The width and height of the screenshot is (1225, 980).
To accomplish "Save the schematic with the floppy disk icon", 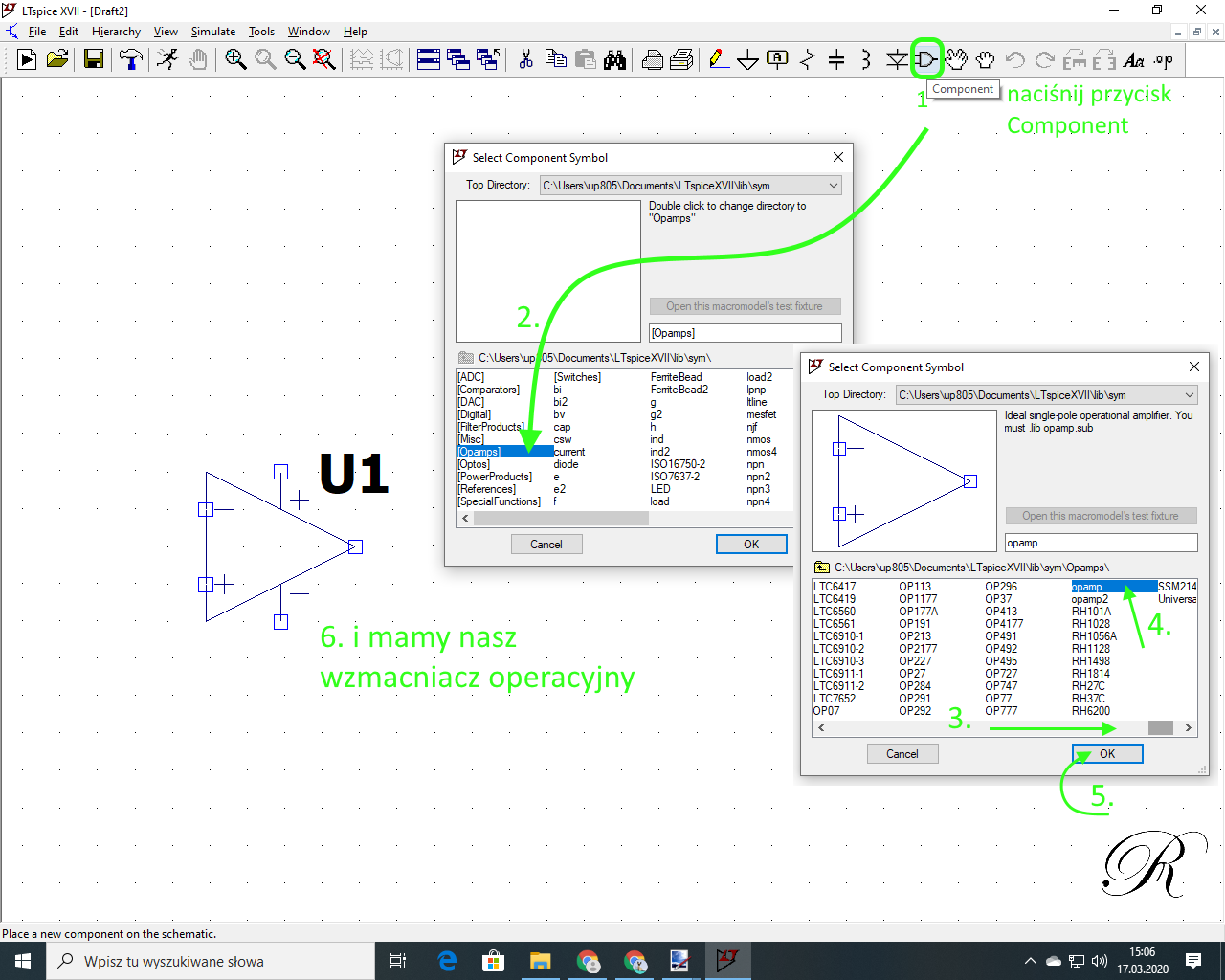I will point(94,59).
